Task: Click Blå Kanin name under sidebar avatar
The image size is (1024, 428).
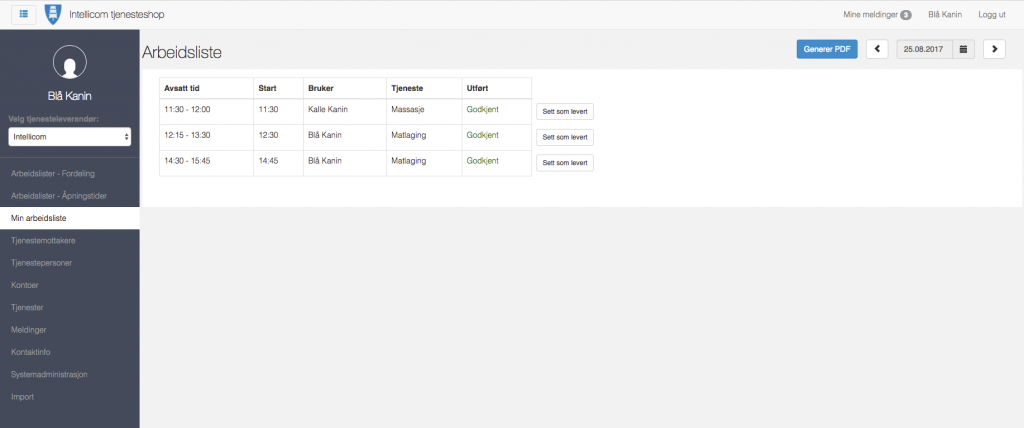Action: coord(69,96)
